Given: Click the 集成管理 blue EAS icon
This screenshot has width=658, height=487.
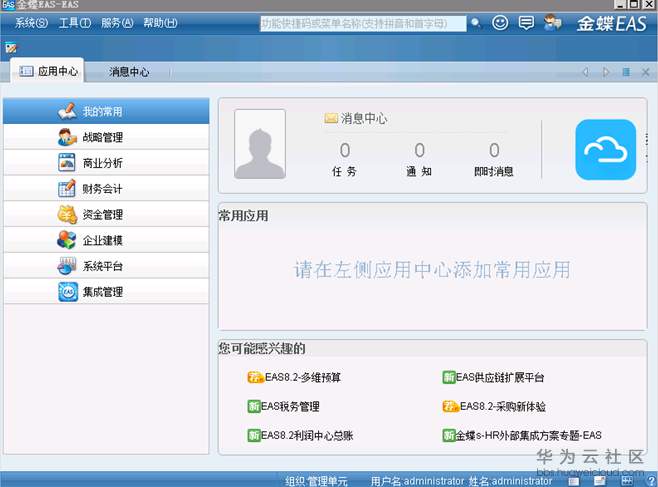Looking at the screenshot, I should (x=68, y=292).
